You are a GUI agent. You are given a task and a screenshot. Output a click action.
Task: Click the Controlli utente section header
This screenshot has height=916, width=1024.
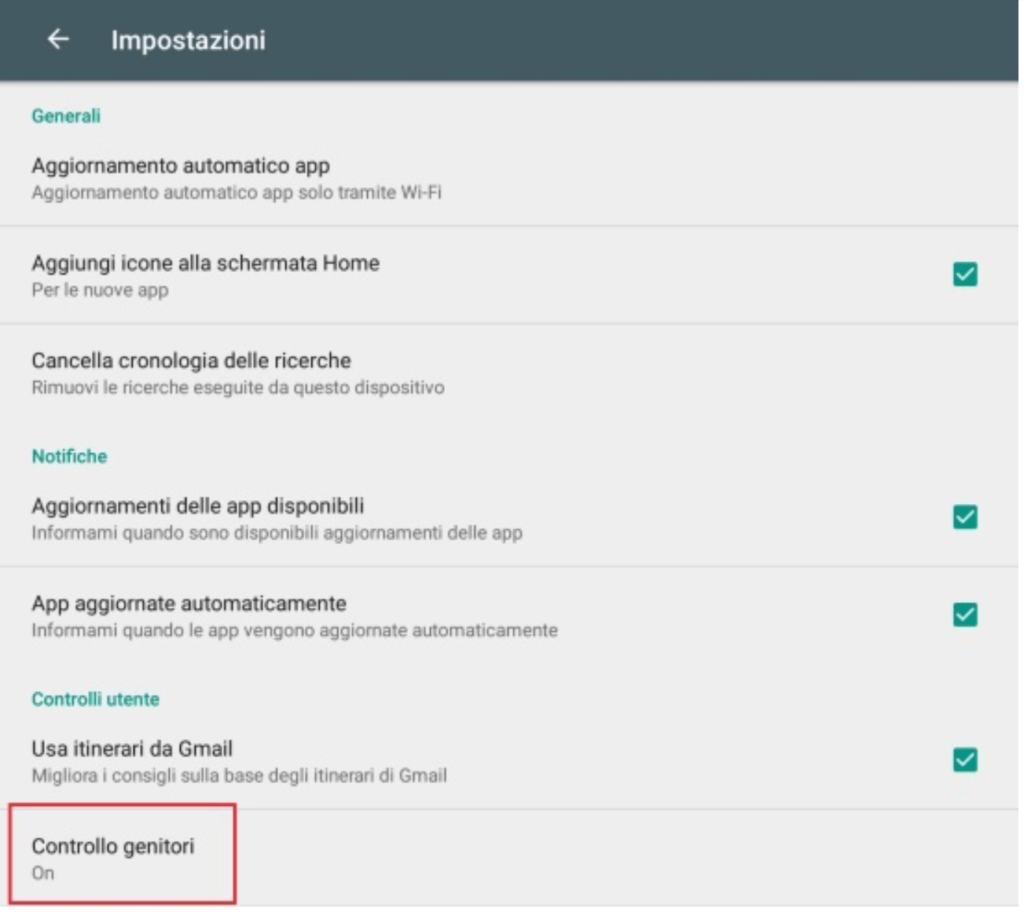click(x=95, y=699)
